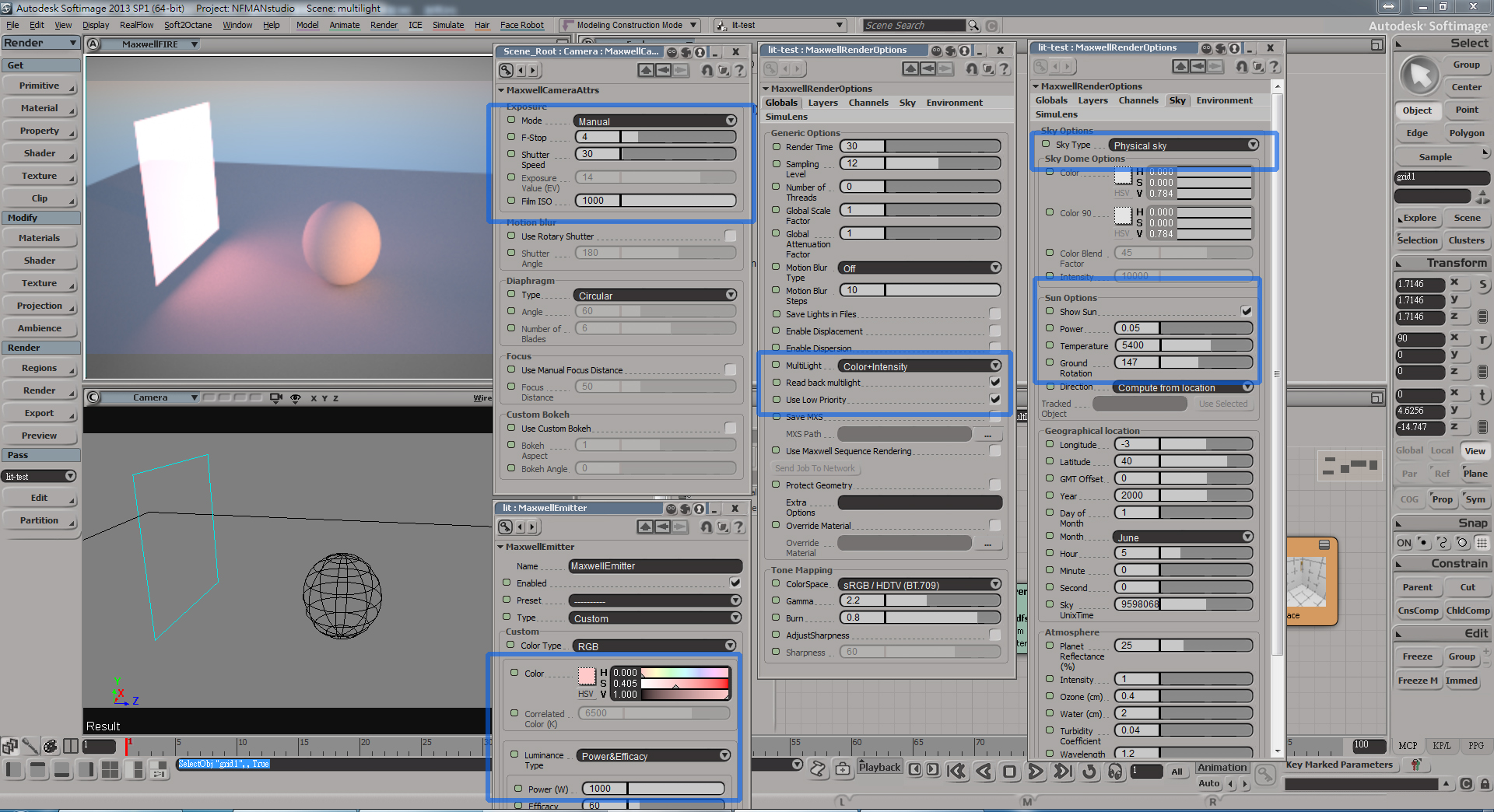Click the play forward playback button
The width and height of the screenshot is (1494, 812).
pyautogui.click(x=1036, y=771)
